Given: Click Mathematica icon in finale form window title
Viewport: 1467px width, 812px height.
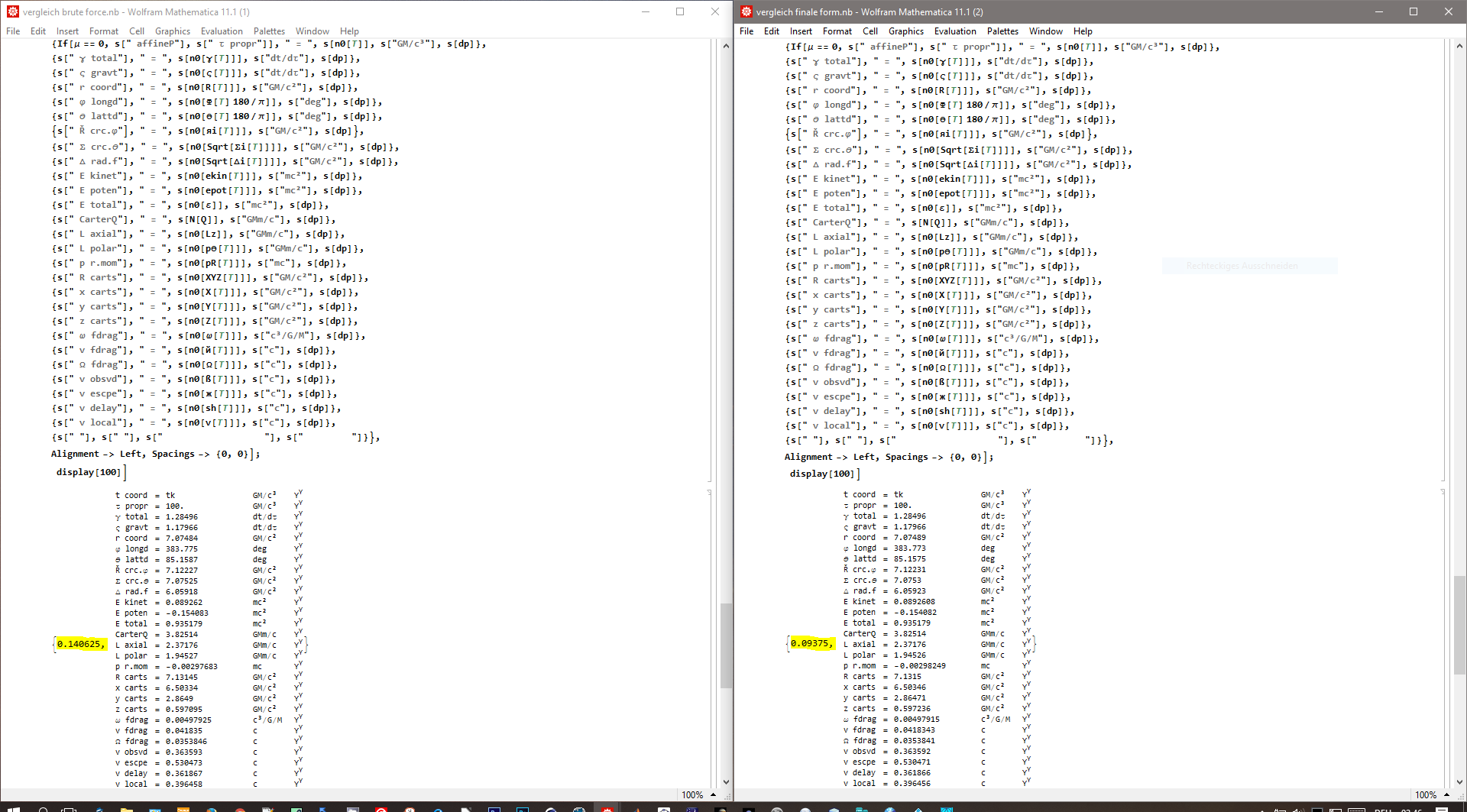Looking at the screenshot, I should pos(746,11).
